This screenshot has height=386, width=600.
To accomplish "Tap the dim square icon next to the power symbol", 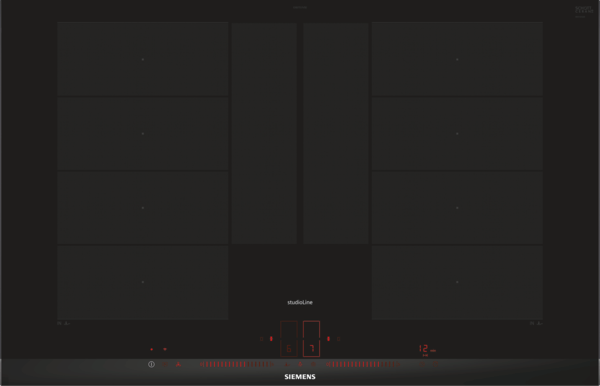I will coord(165,364).
